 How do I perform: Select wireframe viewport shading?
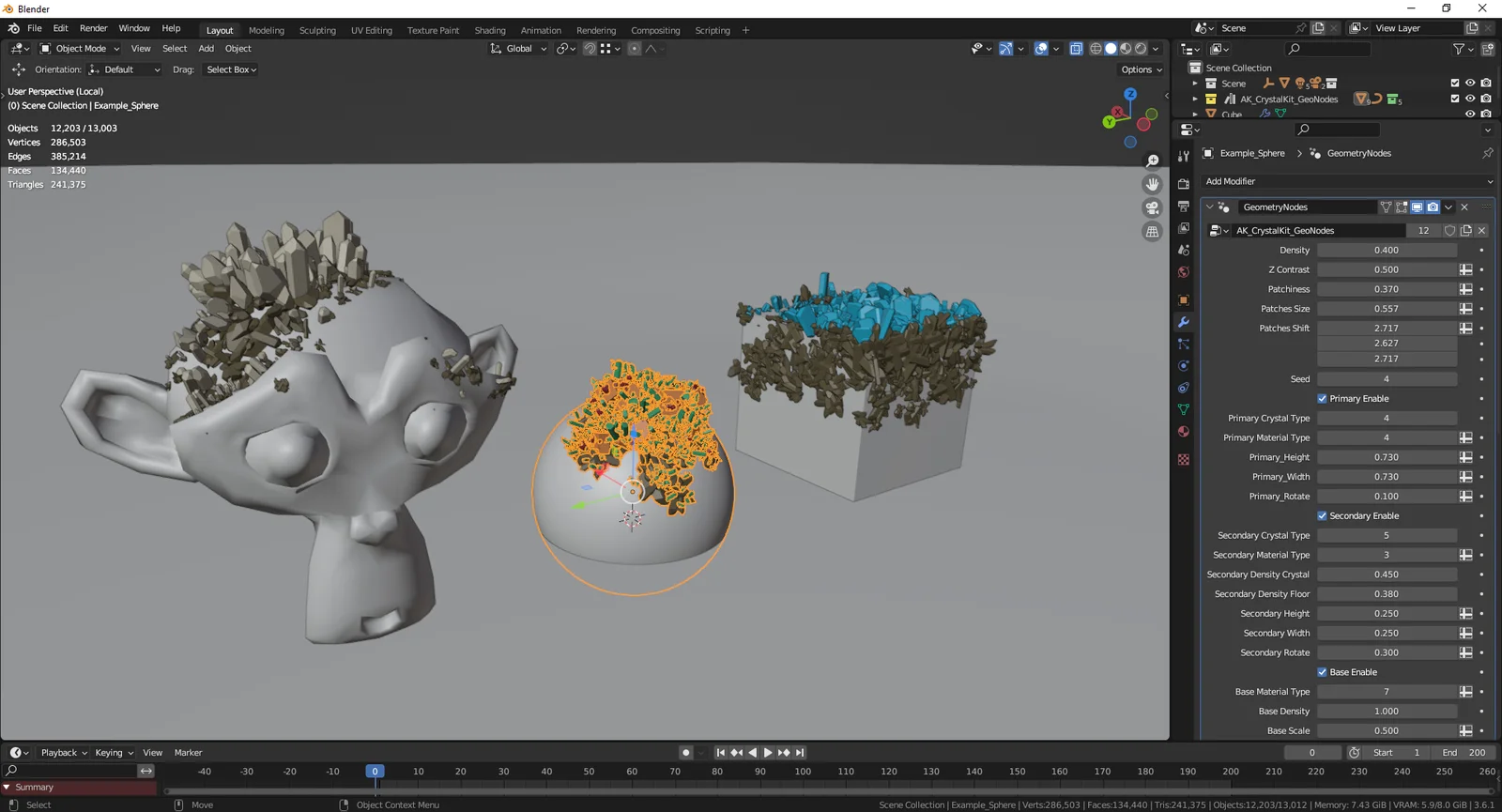[x=1096, y=49]
